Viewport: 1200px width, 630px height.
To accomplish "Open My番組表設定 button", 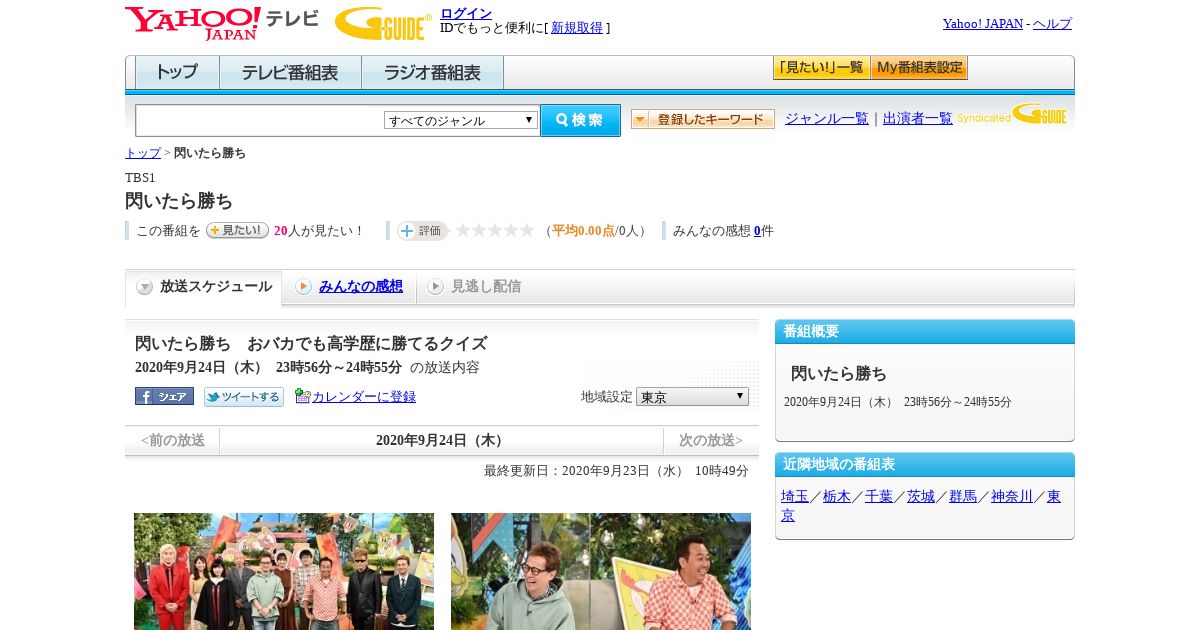I will [x=919, y=68].
